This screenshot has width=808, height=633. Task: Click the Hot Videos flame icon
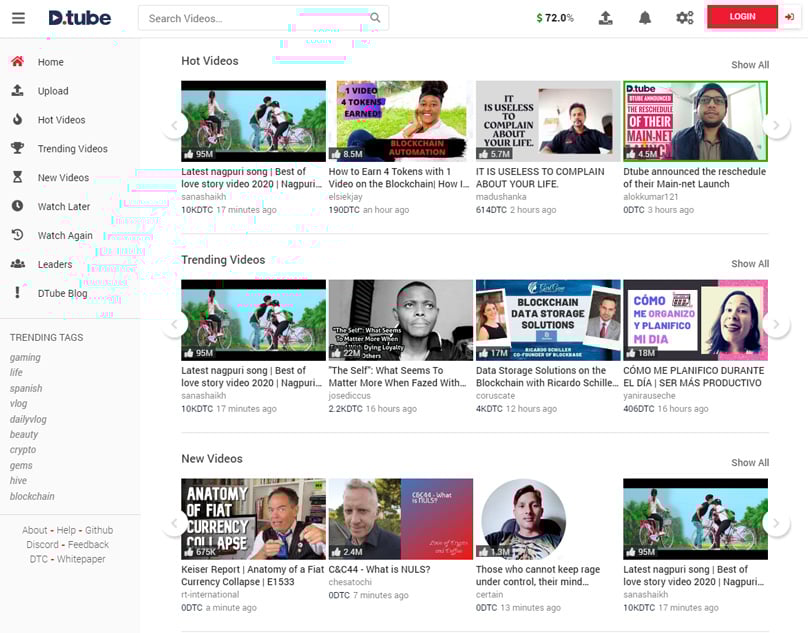(x=18, y=120)
